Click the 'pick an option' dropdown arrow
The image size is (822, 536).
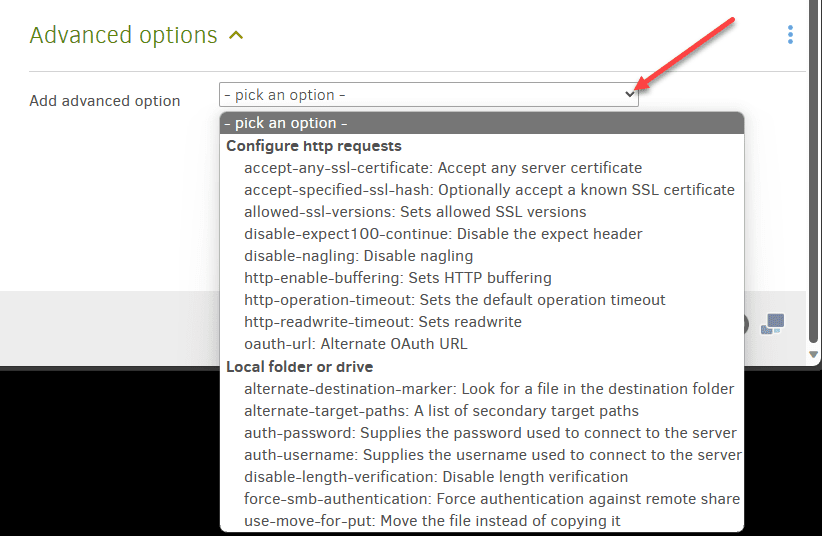(630, 94)
